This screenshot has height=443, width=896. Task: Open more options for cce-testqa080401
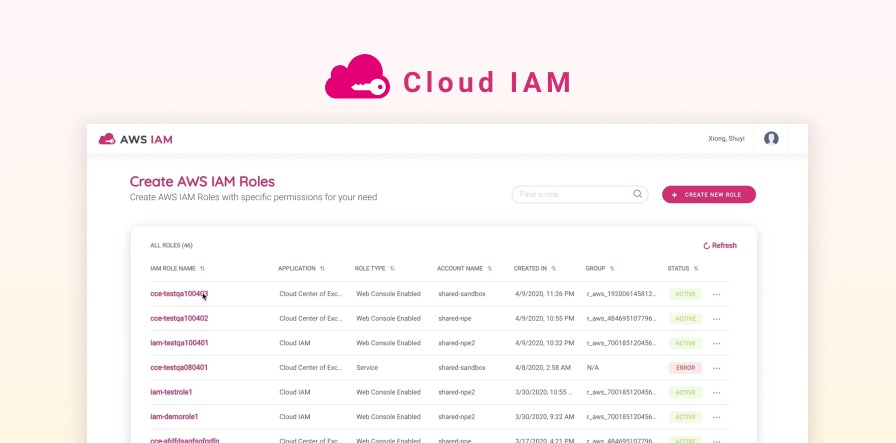717,368
